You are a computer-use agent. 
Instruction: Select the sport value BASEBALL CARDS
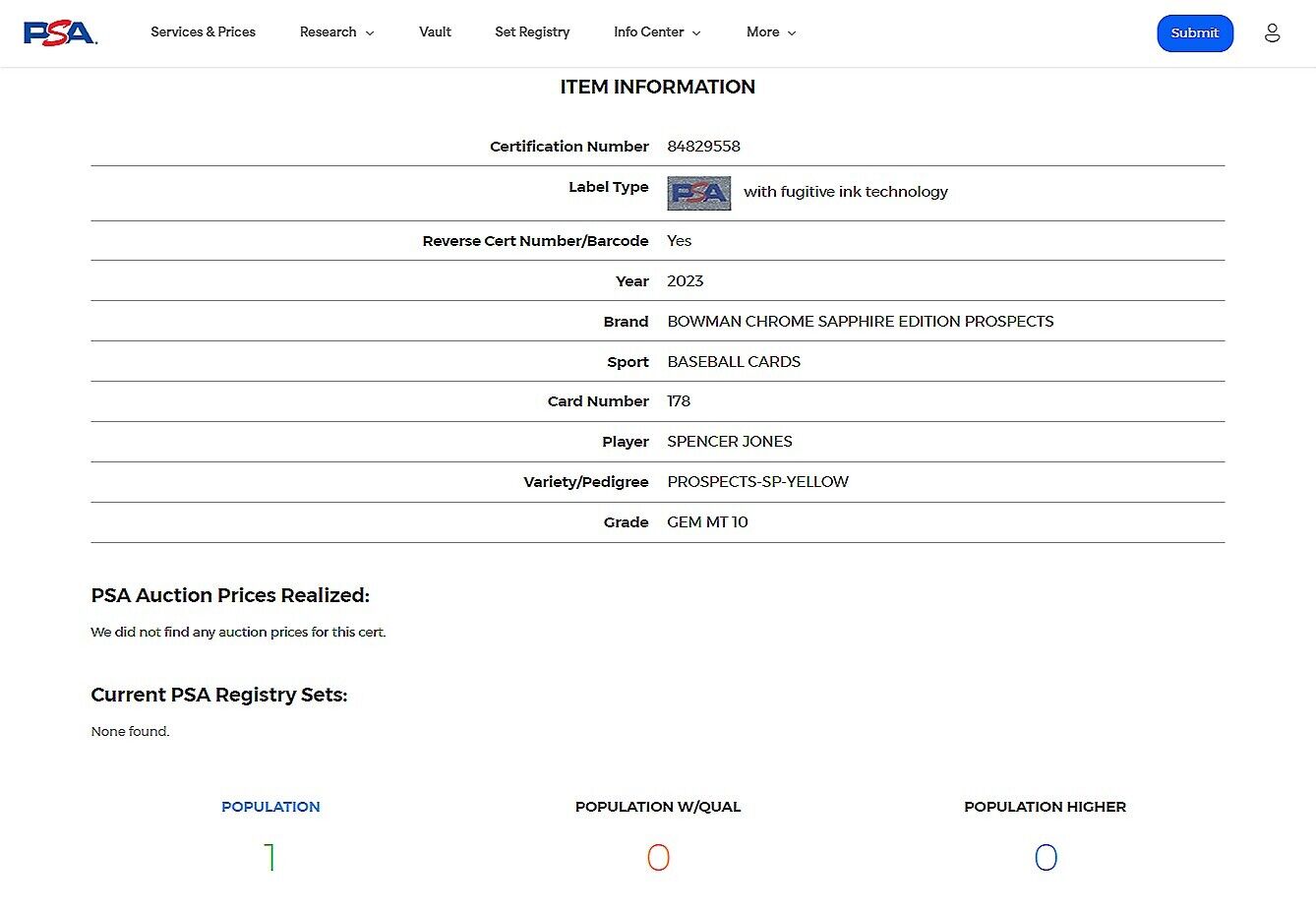click(x=734, y=362)
